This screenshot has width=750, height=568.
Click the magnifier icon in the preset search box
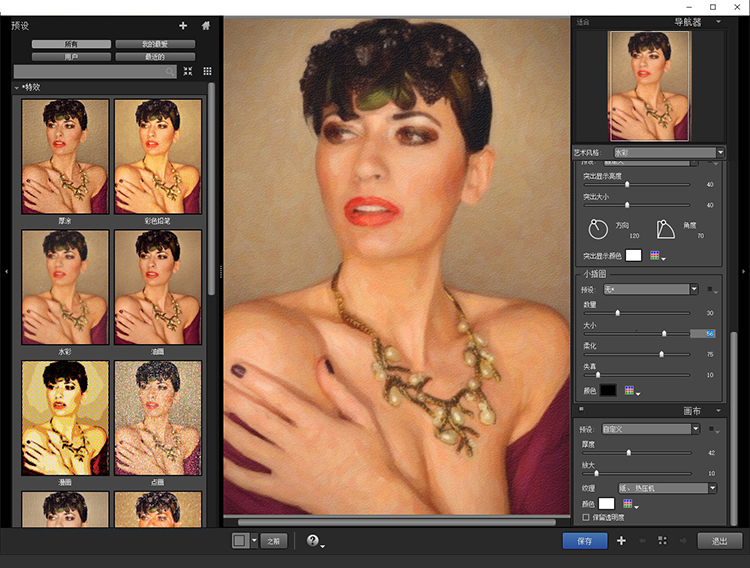170,72
